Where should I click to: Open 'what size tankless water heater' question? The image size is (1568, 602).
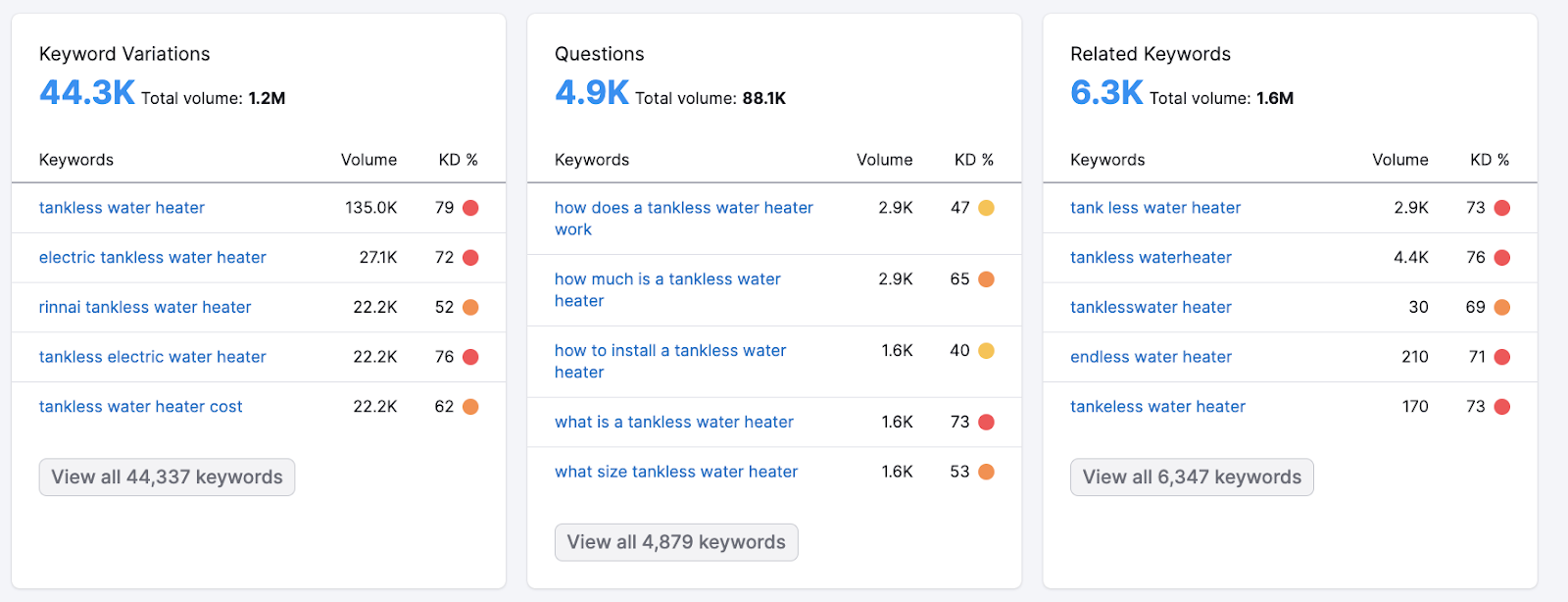(676, 473)
